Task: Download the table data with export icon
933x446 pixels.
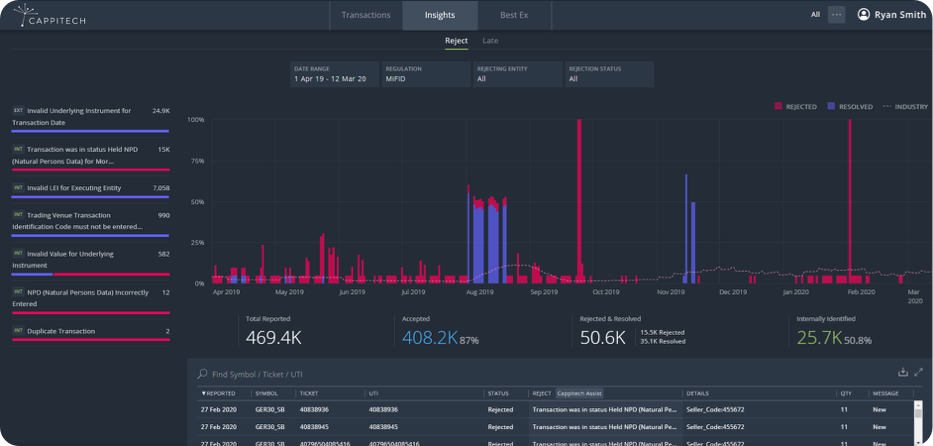Action: [903, 372]
